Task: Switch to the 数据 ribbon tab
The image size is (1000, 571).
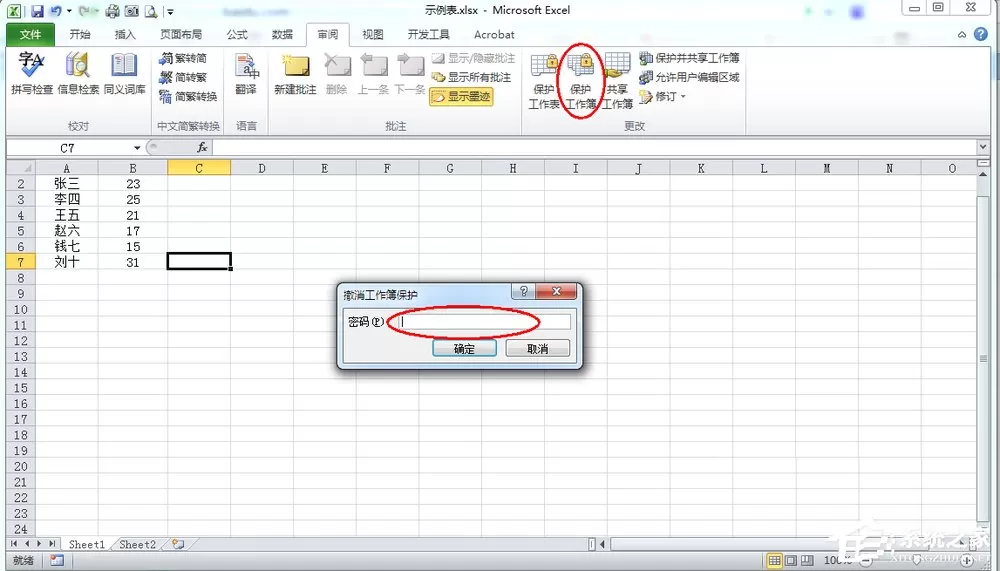Action: tap(283, 34)
